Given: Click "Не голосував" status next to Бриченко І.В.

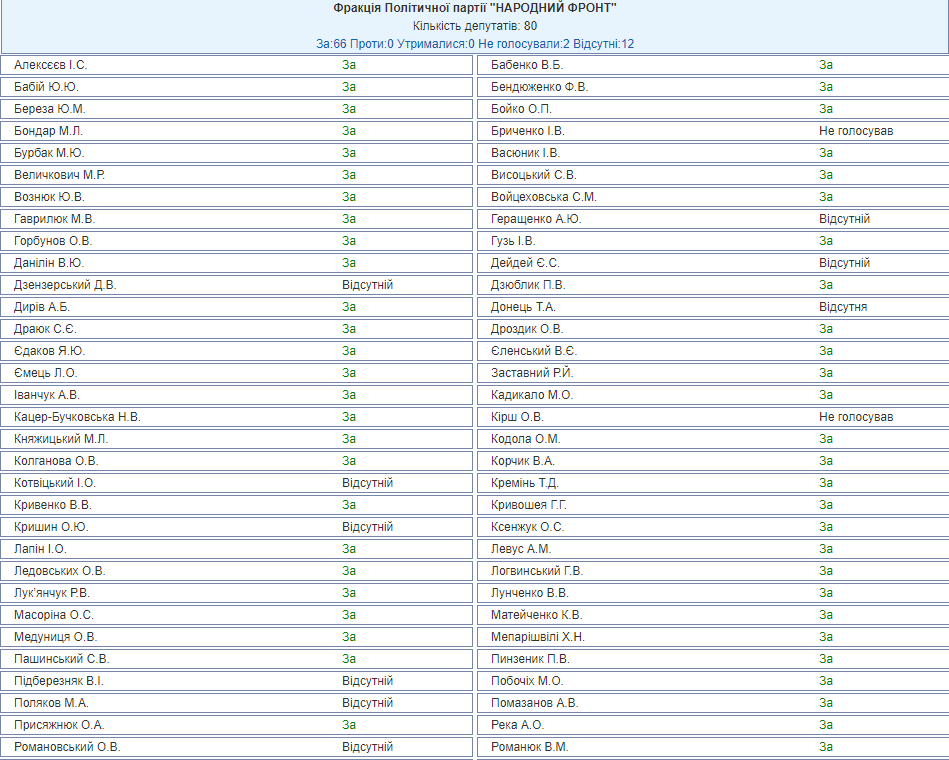Looking at the screenshot, I should click(855, 131).
